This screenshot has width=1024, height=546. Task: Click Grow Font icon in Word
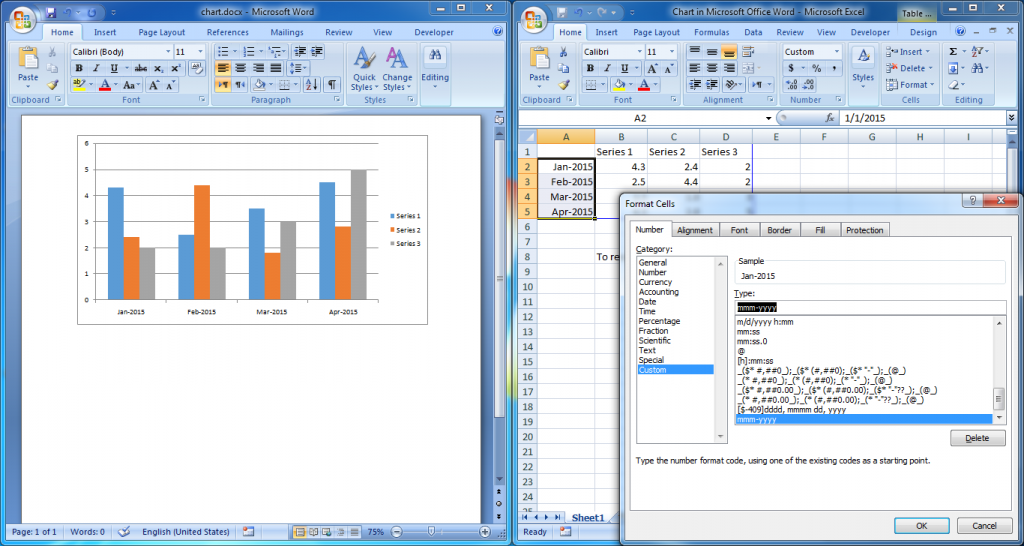coord(154,85)
